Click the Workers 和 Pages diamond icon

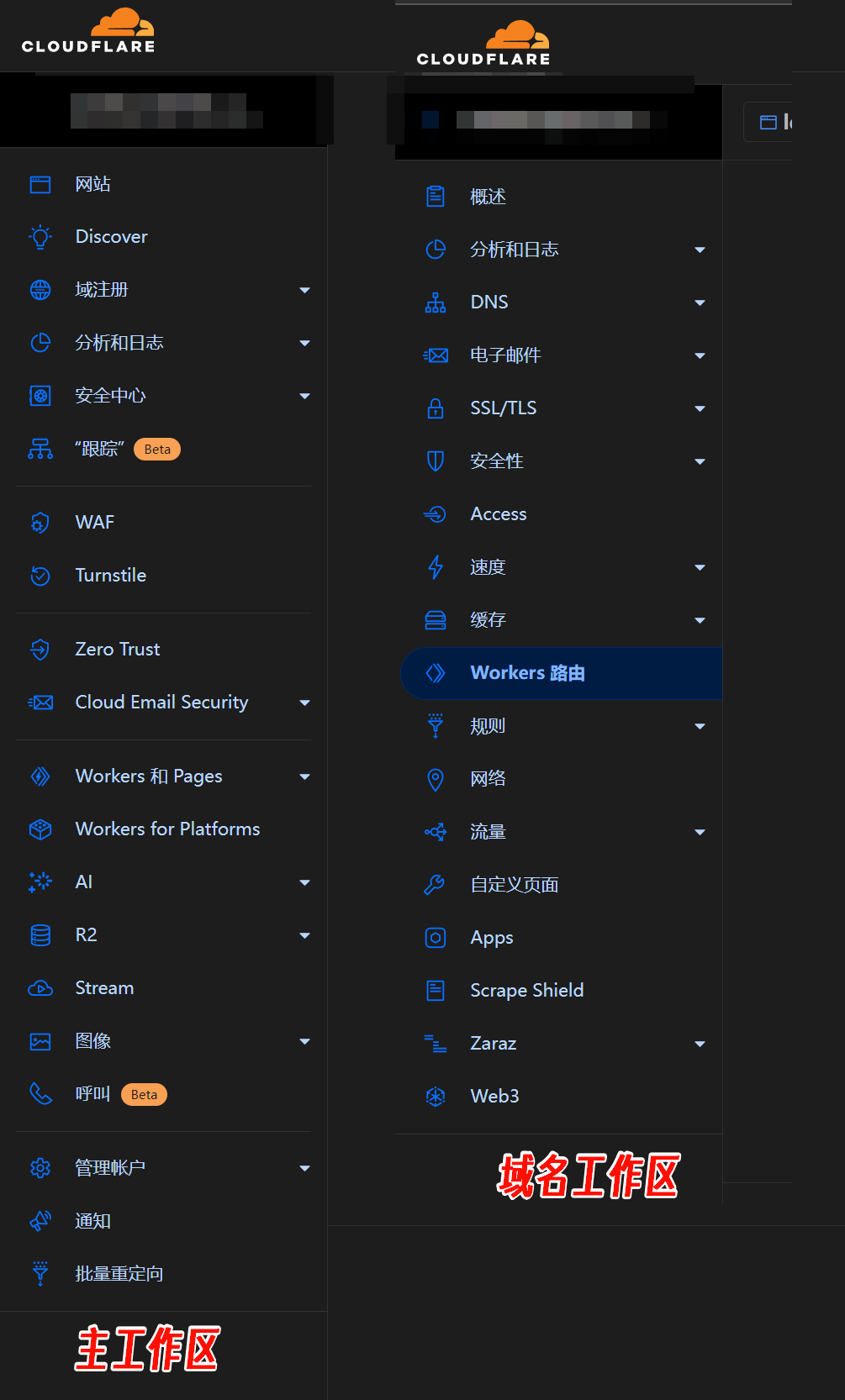[x=40, y=776]
